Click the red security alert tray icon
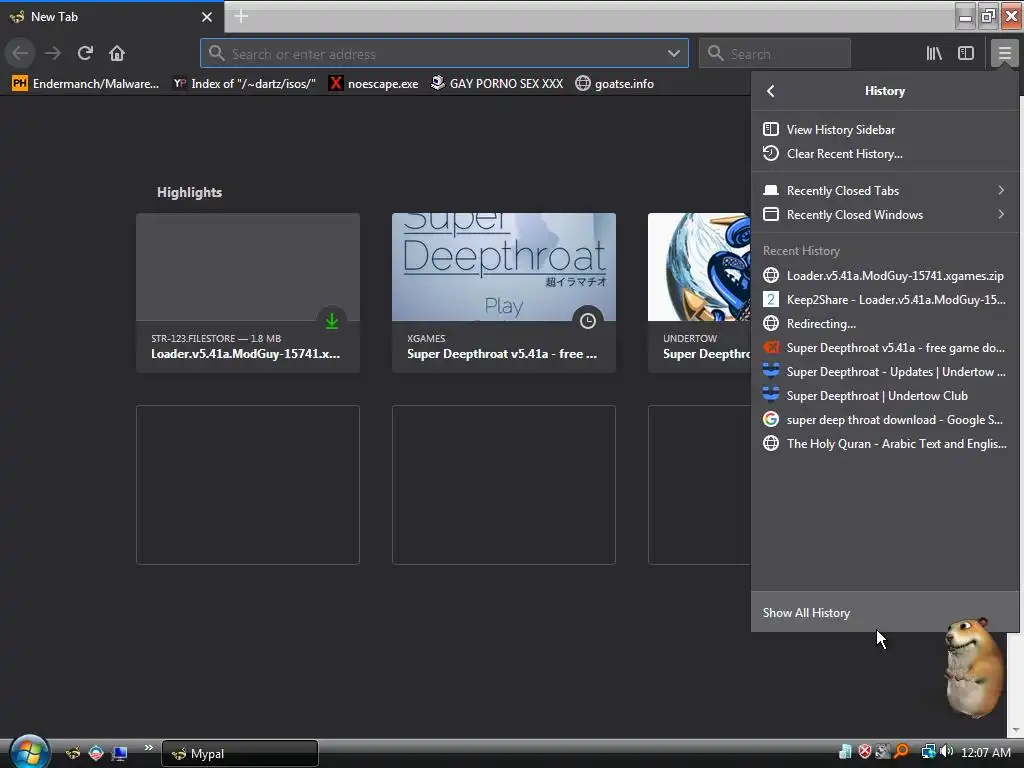1024x768 pixels. (865, 752)
